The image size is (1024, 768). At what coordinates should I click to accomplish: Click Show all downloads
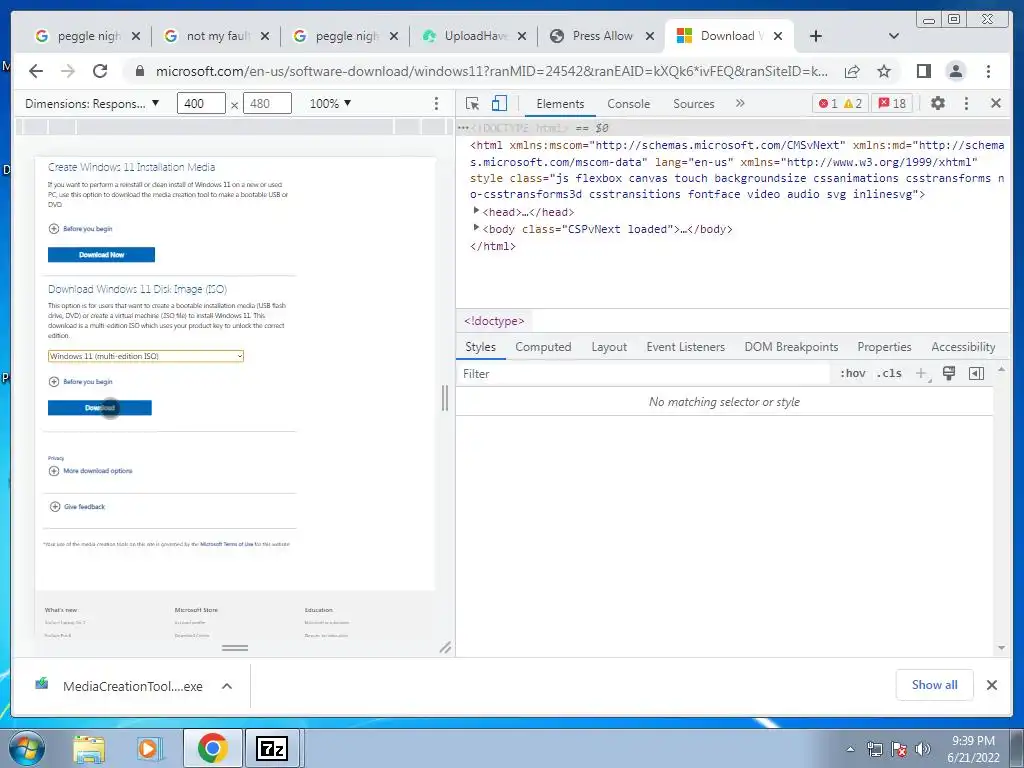(x=935, y=684)
